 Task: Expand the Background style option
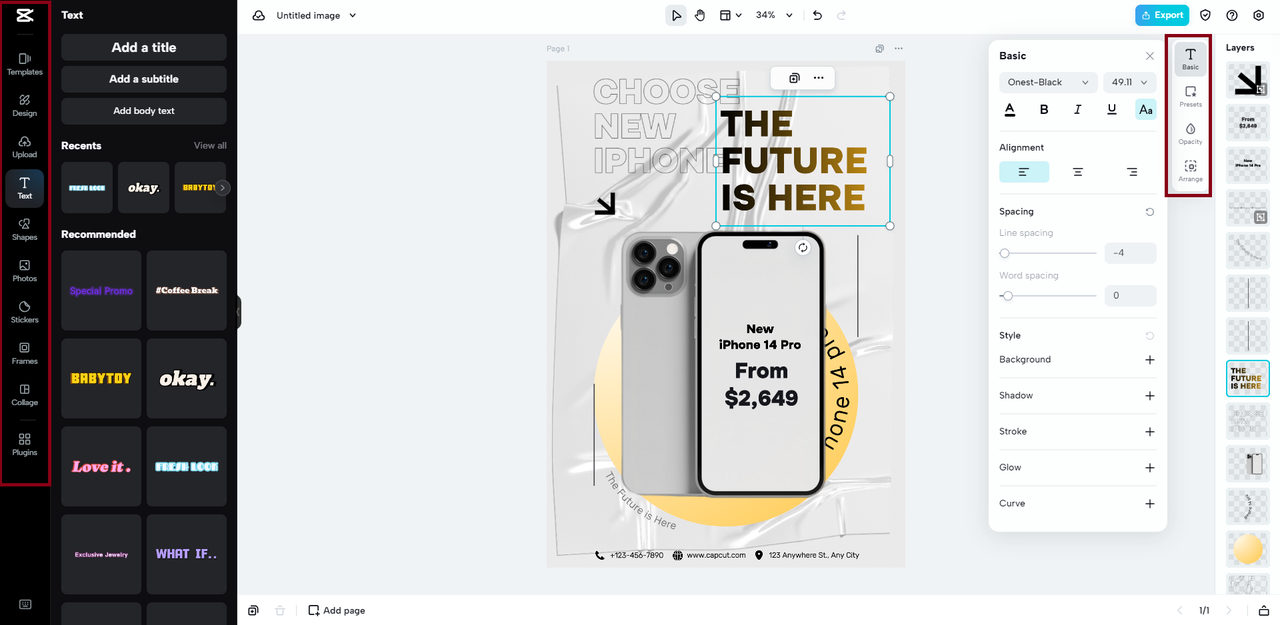pyautogui.click(x=1149, y=360)
